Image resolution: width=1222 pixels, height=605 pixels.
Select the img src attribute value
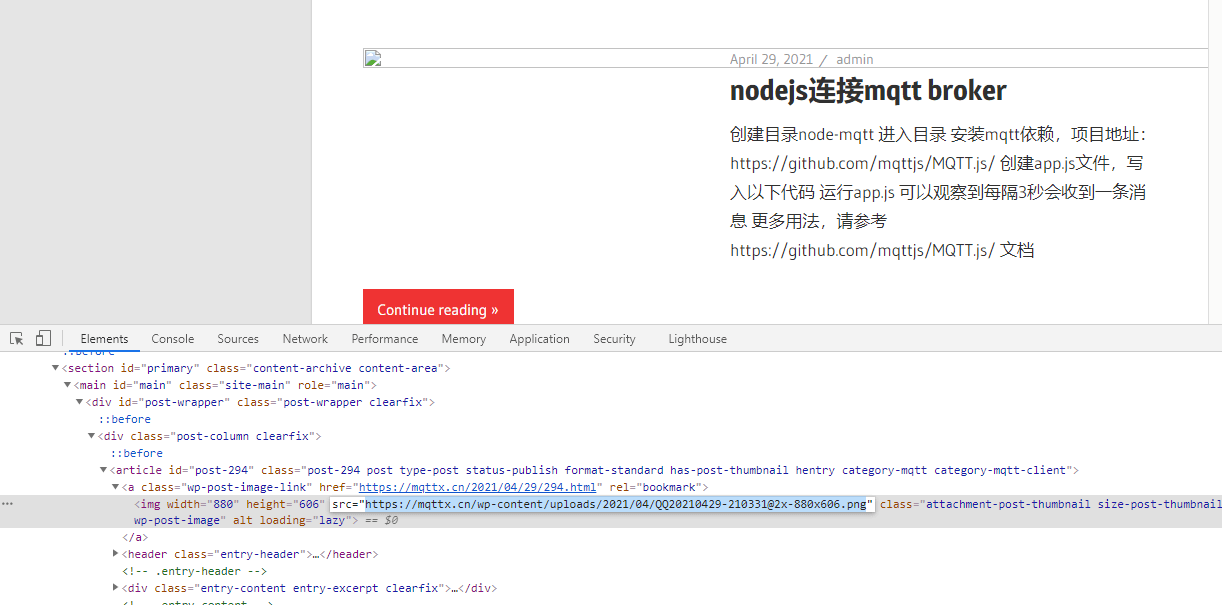coord(615,504)
